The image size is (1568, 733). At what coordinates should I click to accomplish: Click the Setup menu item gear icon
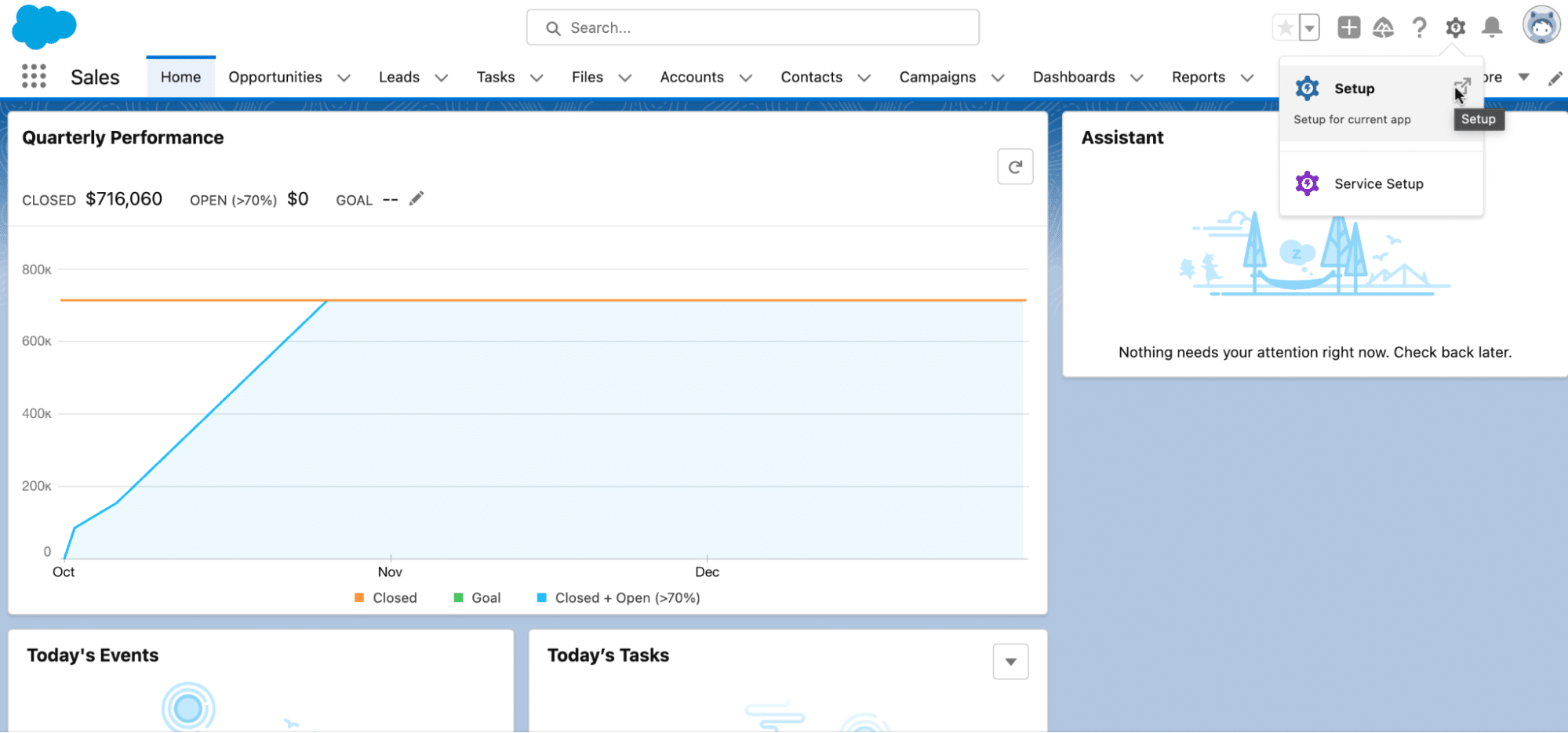point(1307,89)
